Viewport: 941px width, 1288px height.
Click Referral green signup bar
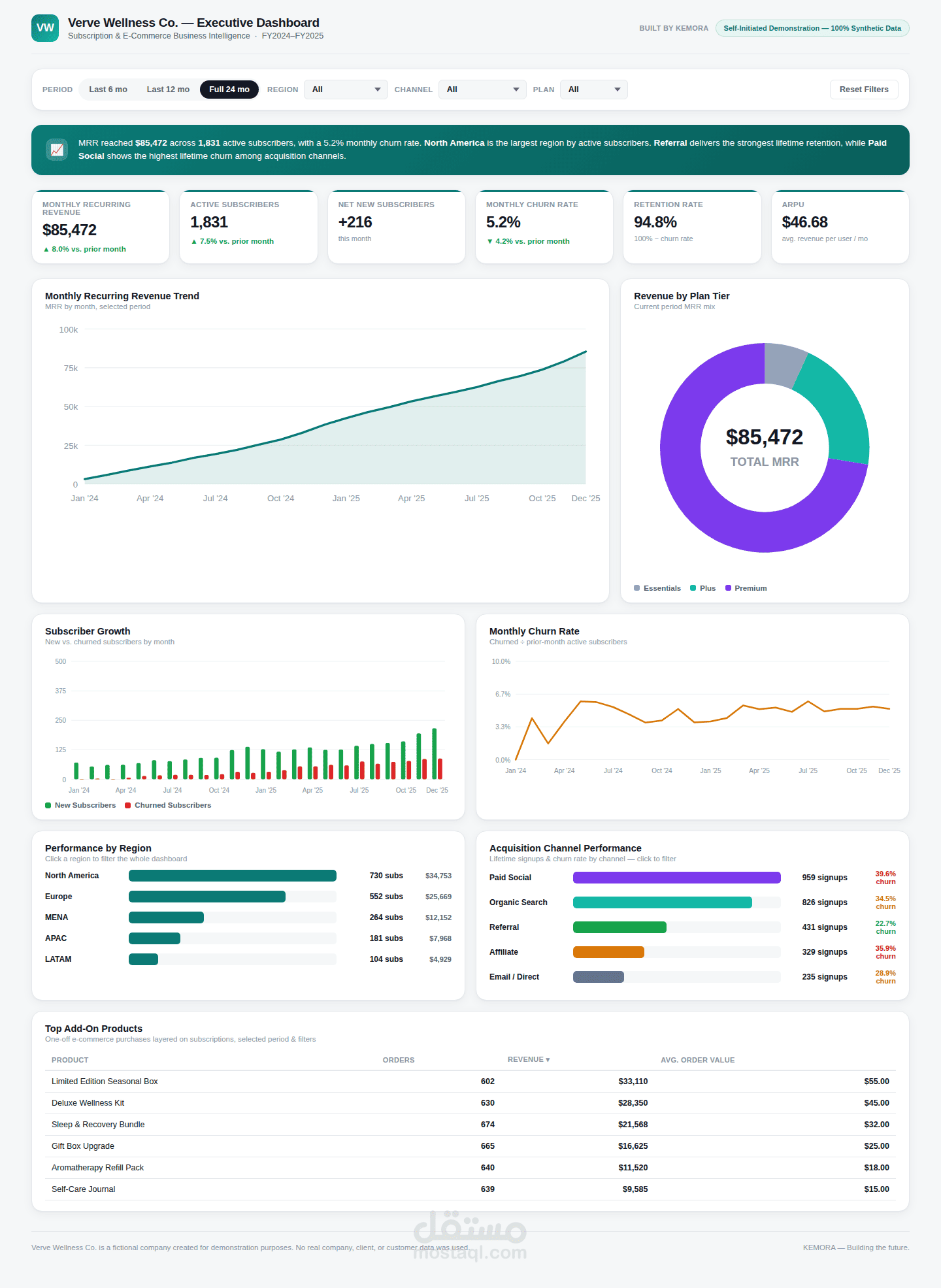click(619, 927)
